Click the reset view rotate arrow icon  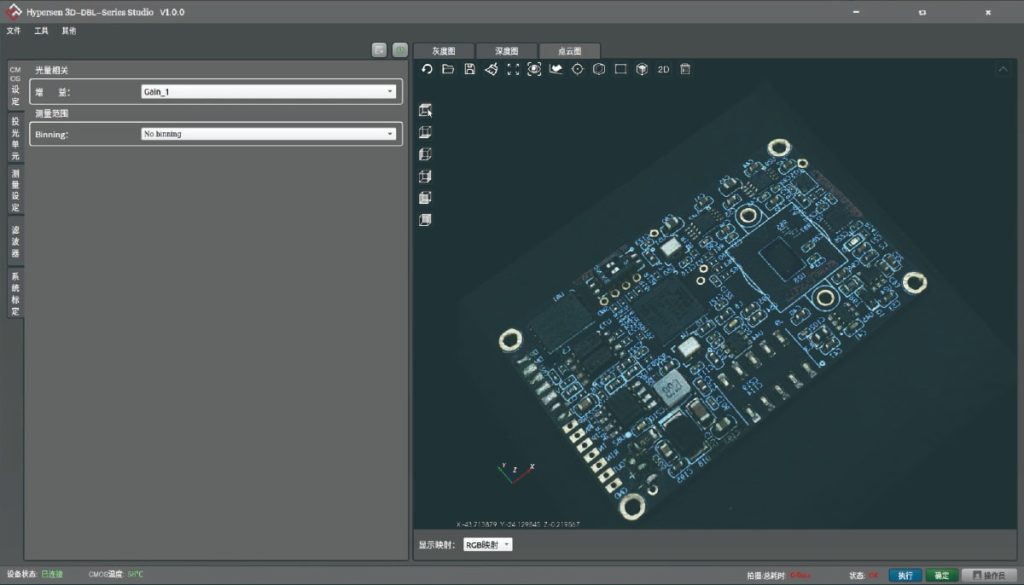[x=427, y=69]
